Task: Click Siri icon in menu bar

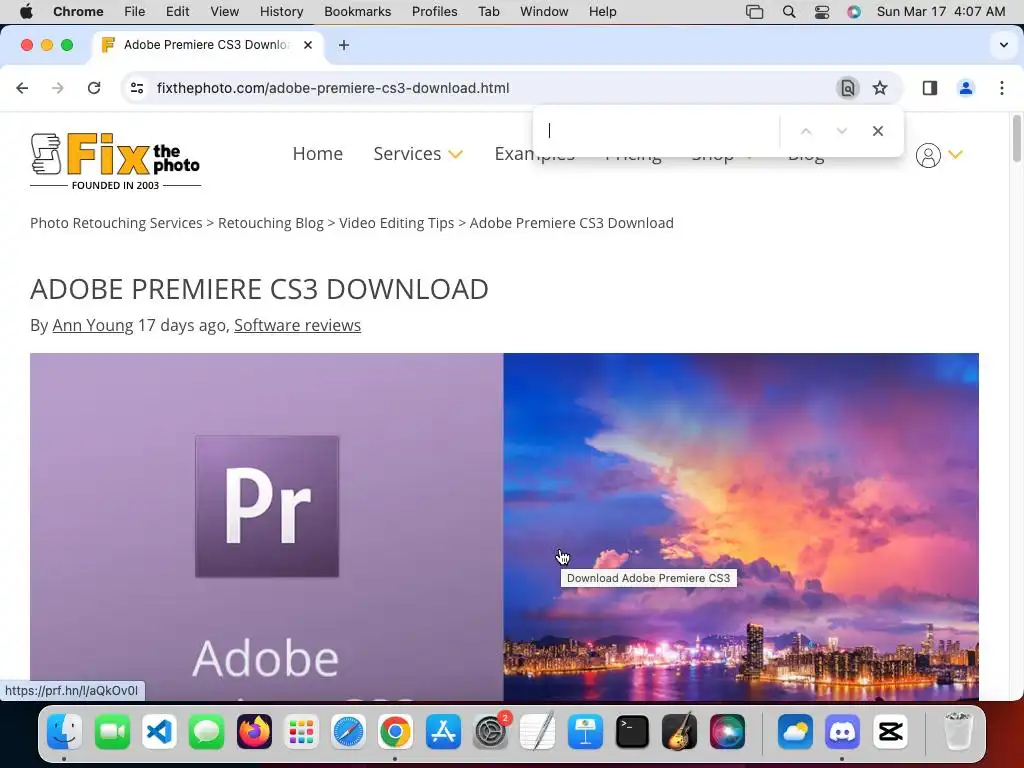Action: 854,12
